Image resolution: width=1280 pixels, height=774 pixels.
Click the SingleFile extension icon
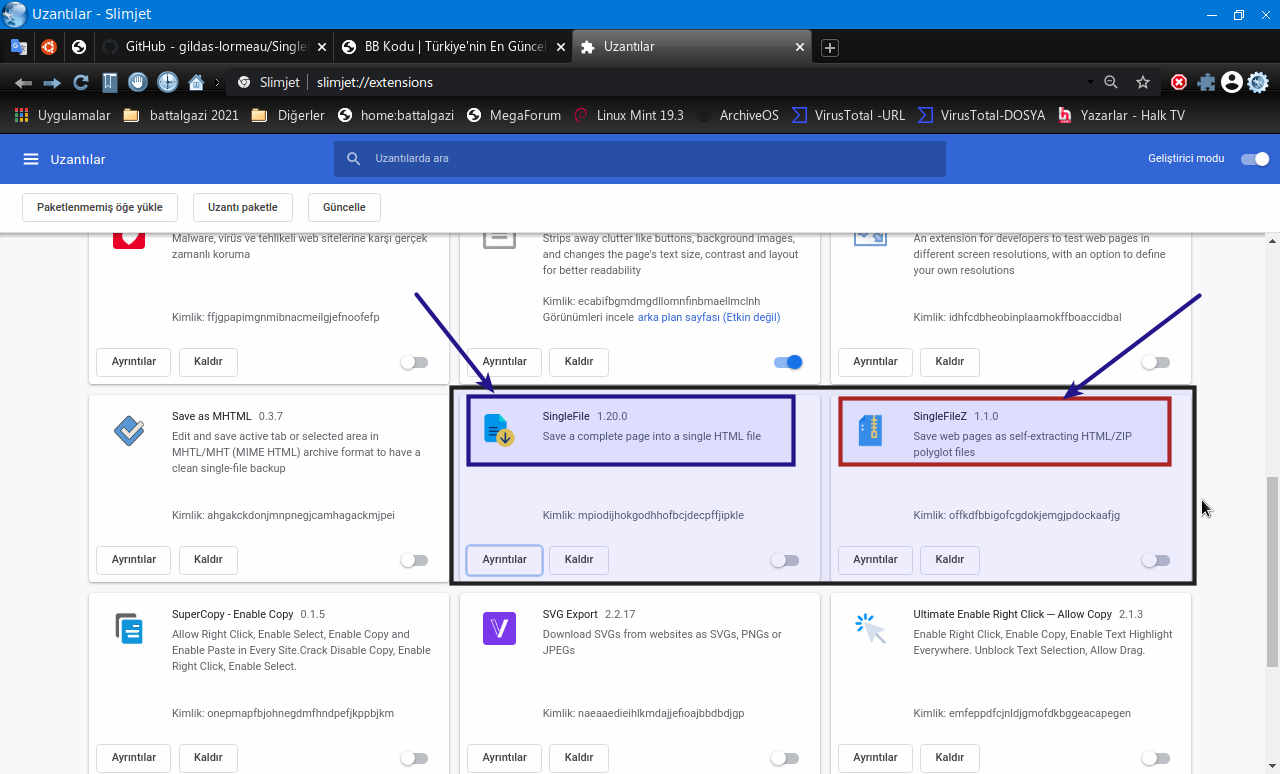(x=498, y=430)
